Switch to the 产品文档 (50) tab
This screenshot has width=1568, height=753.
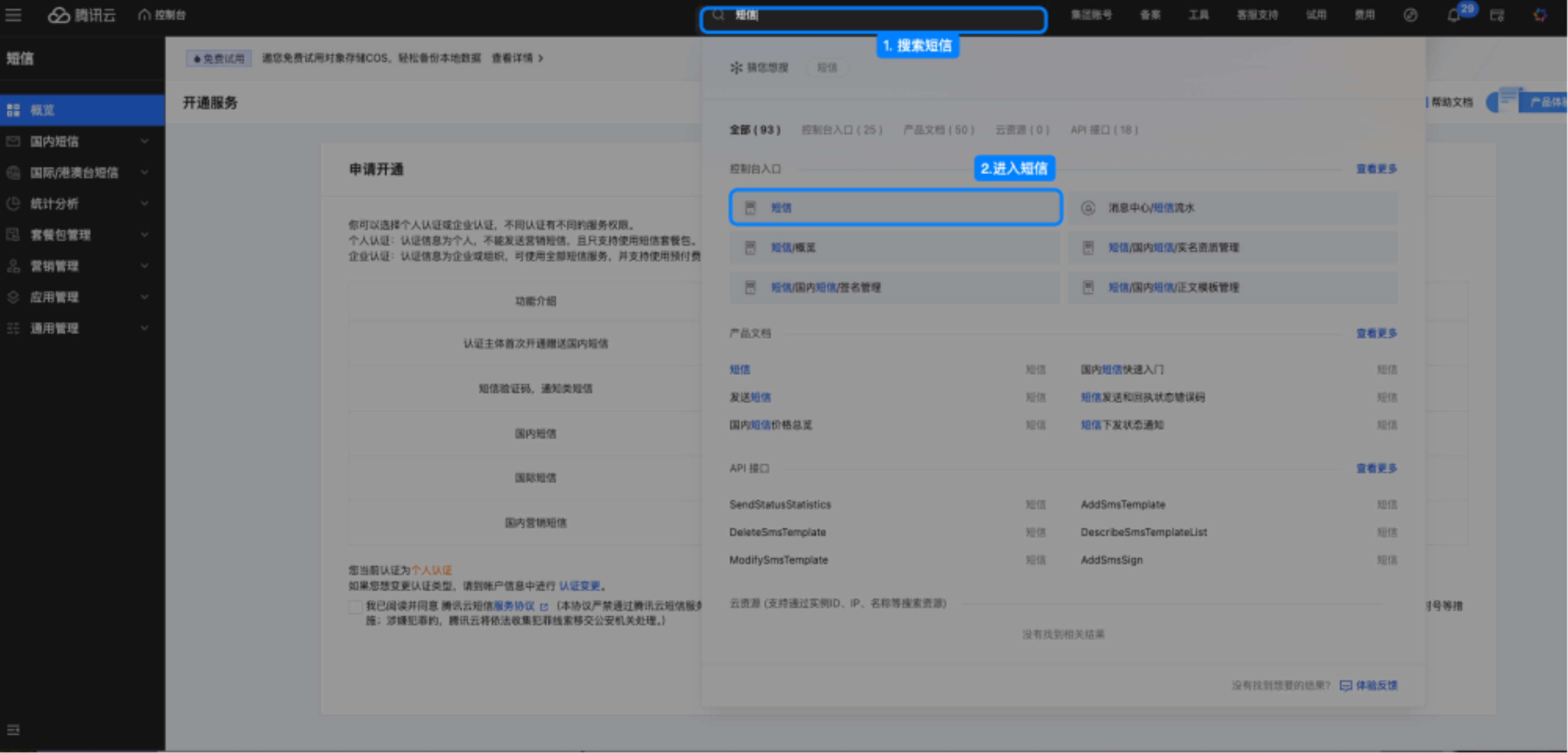[x=939, y=130]
